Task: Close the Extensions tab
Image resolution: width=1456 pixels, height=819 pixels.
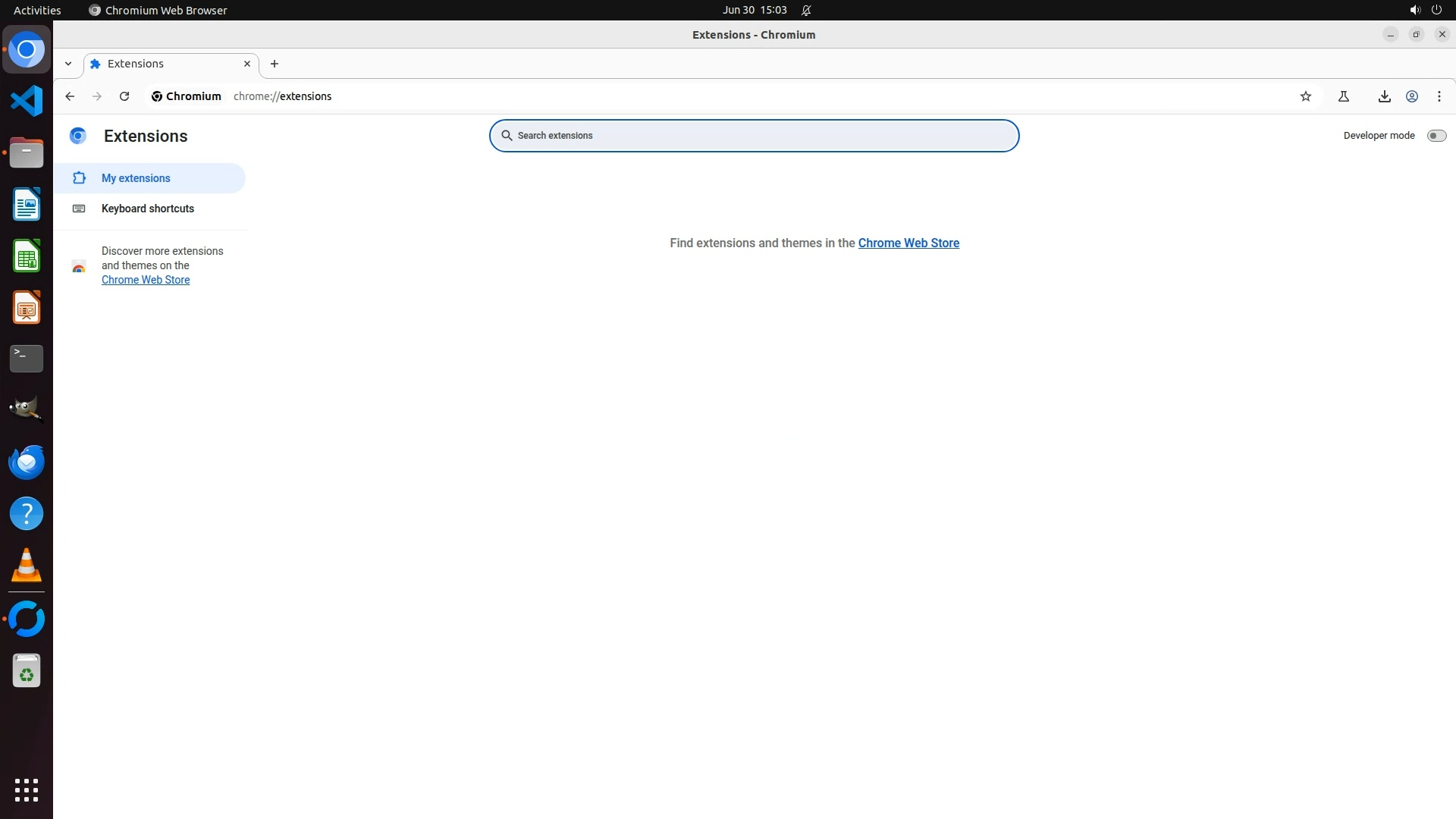Action: click(x=246, y=64)
